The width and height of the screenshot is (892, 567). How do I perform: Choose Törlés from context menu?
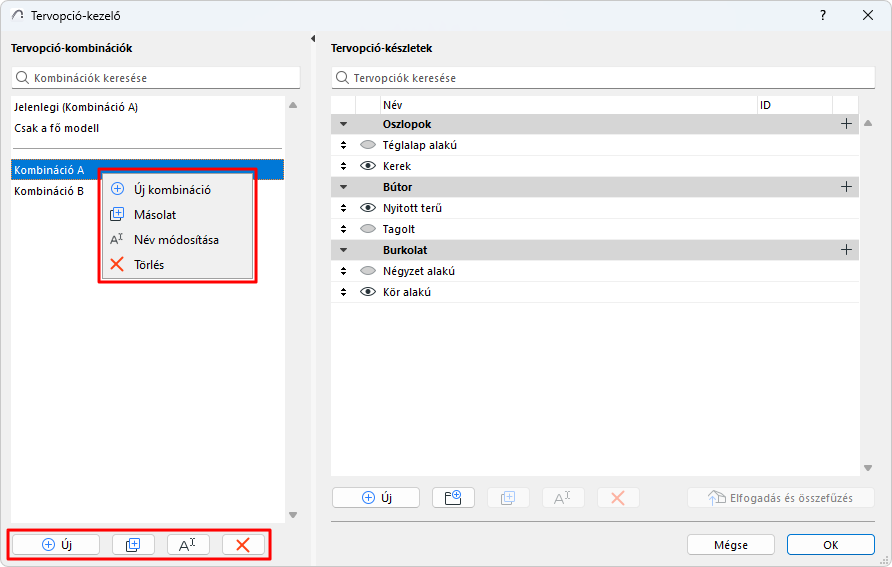tap(177, 265)
